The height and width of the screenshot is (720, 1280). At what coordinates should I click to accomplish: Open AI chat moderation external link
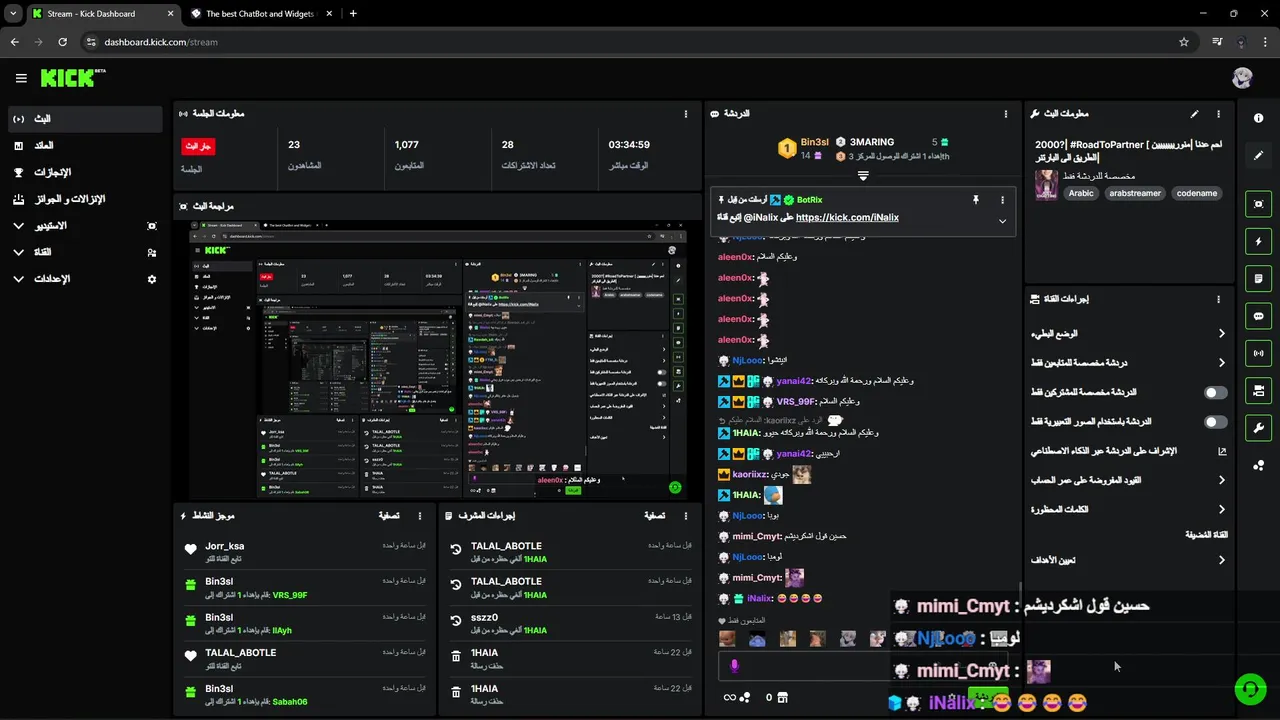coord(1221,452)
